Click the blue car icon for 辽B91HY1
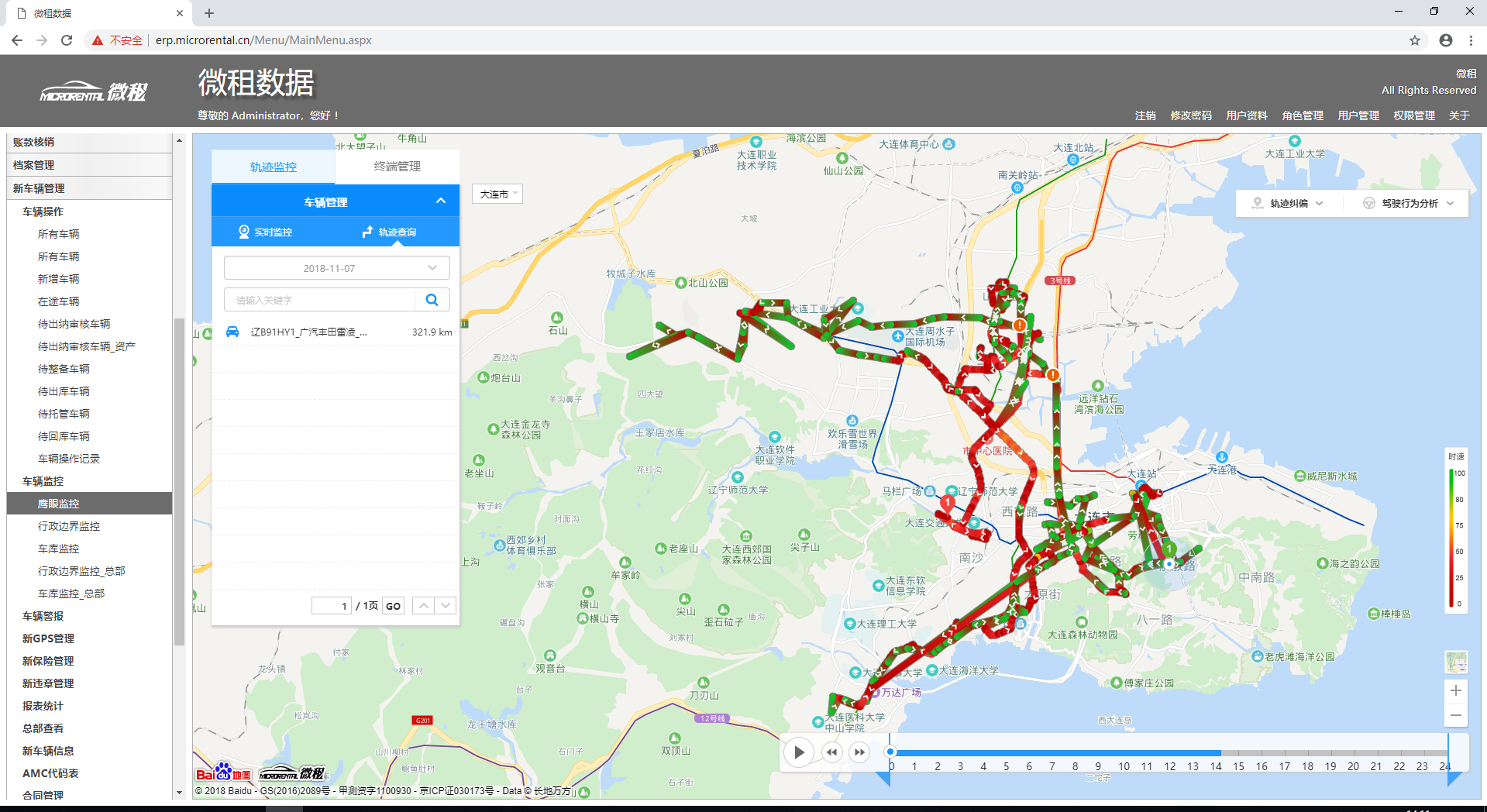This screenshot has height=812, width=1487. pyautogui.click(x=232, y=332)
